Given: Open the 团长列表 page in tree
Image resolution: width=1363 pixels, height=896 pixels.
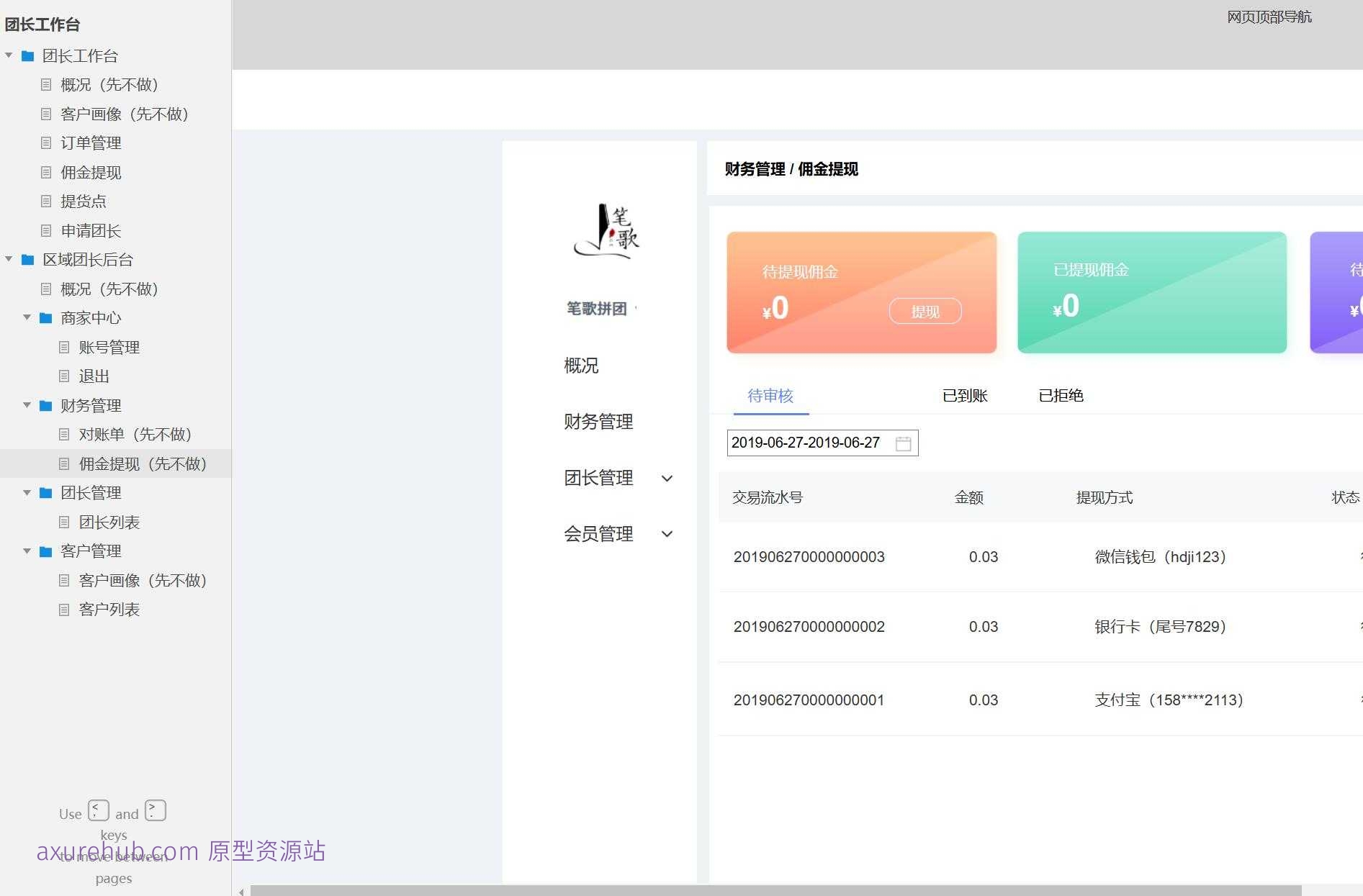Looking at the screenshot, I should point(109,522).
